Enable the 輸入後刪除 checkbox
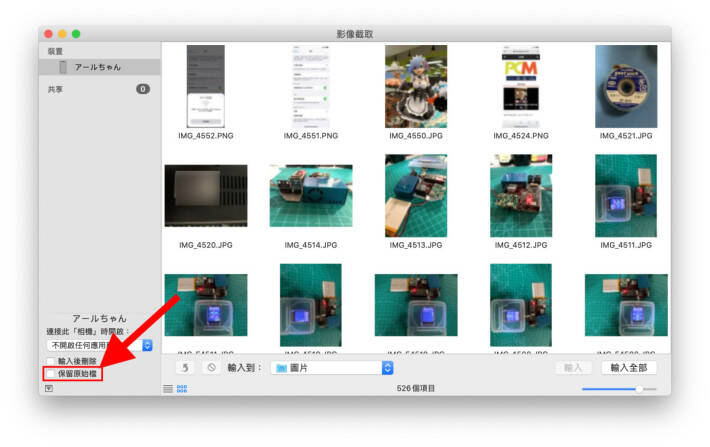Image resolution: width=710 pixels, height=447 pixels. (x=50, y=361)
